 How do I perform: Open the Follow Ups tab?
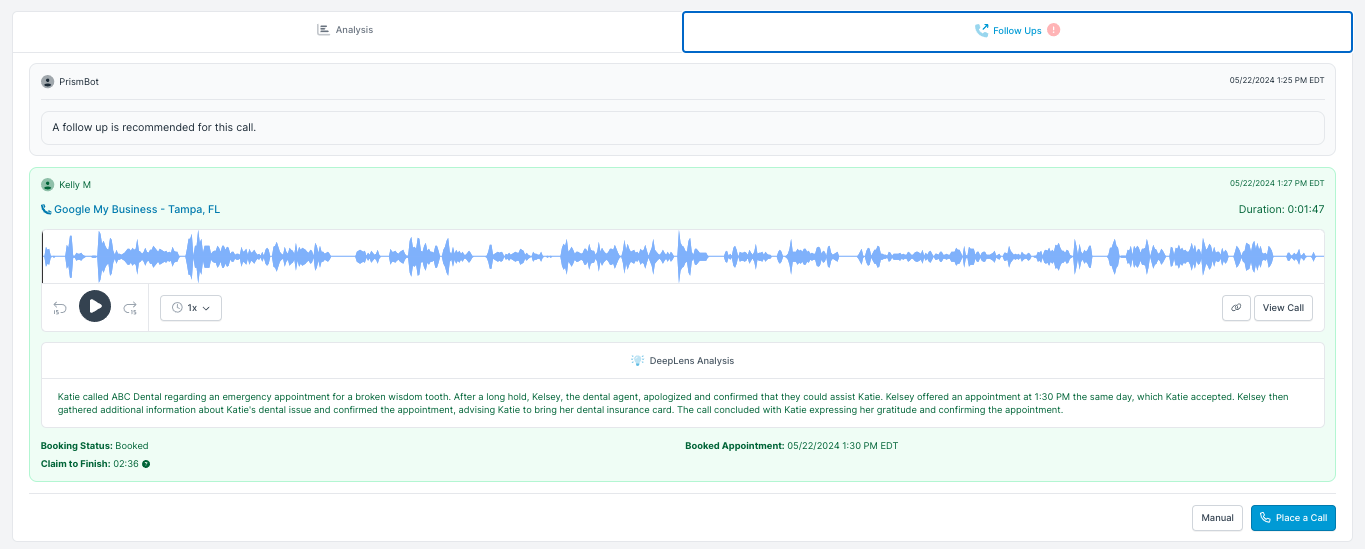click(1017, 31)
